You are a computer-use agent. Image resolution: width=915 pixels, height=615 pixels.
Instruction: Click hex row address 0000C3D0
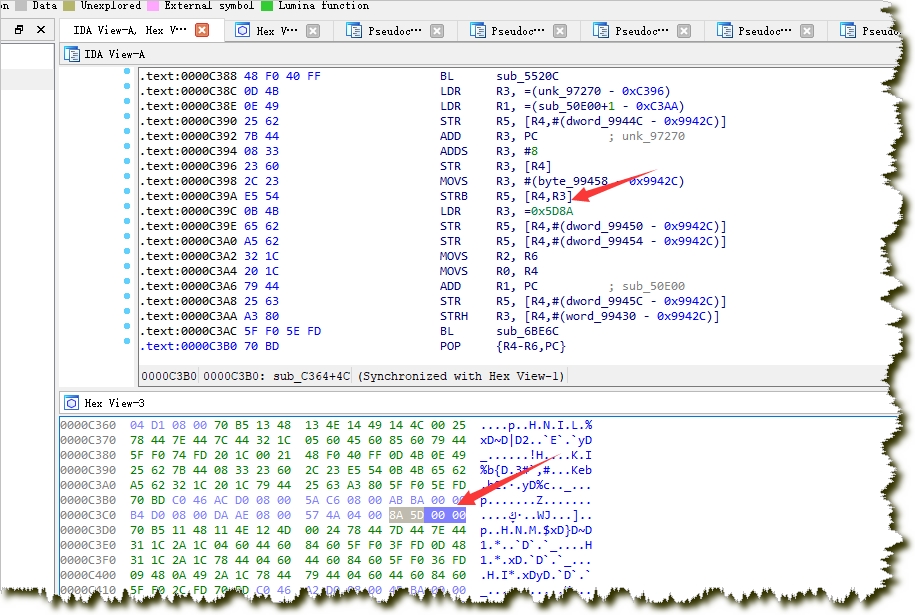point(88,530)
